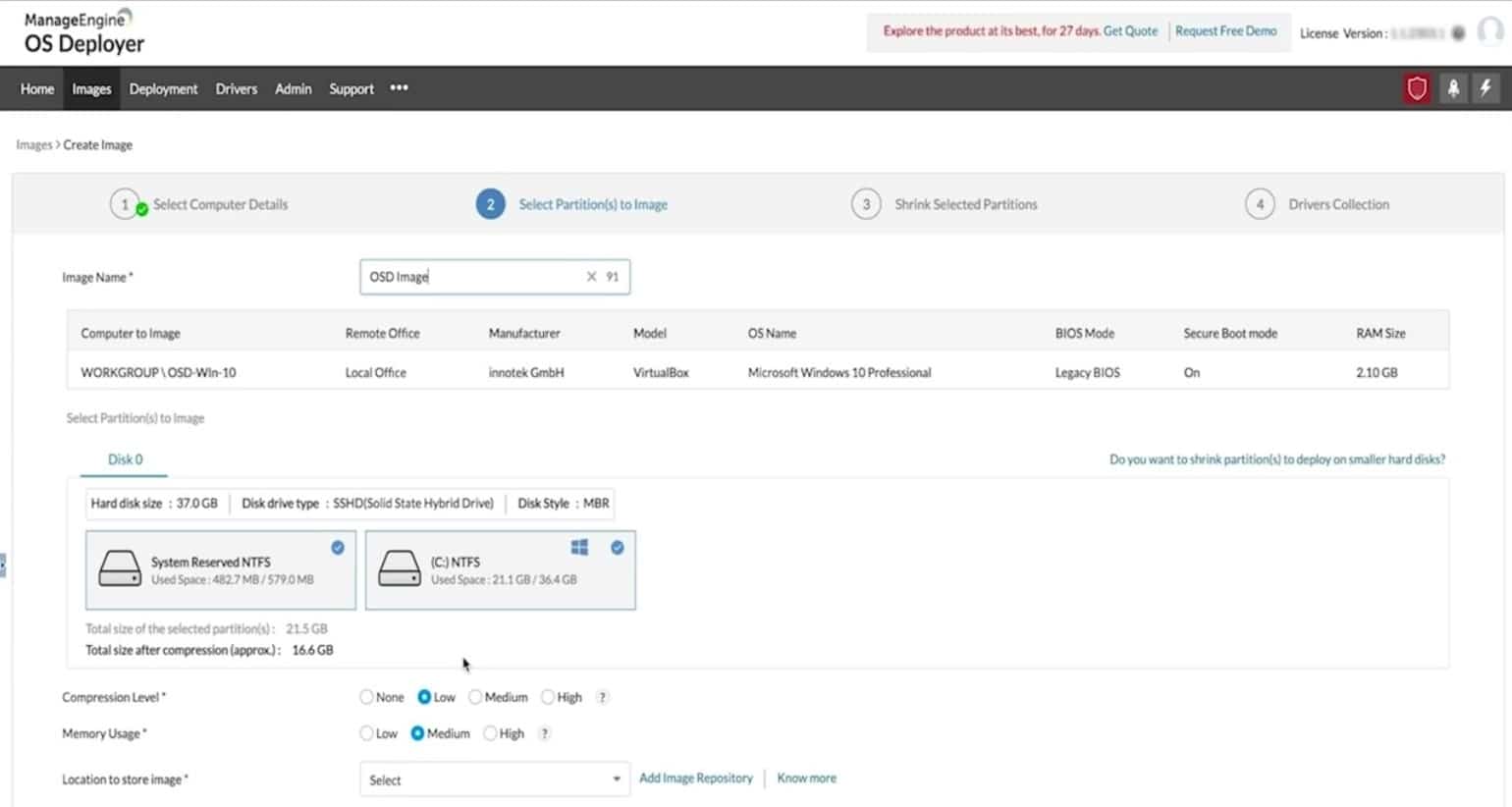Viewport: 1512px width, 807px height.
Task: Click the 2.10 GB RAM size value
Action: 1377,373
